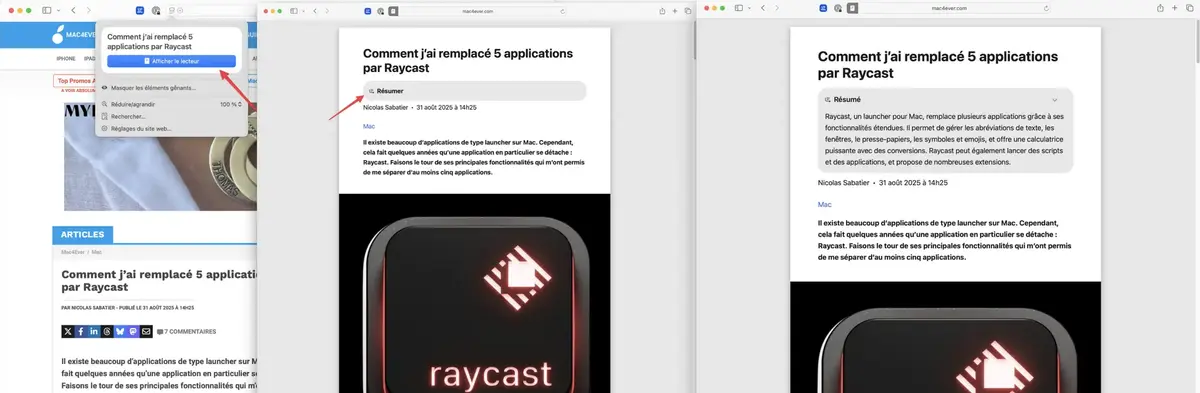
Task: Click the 'Résumer' summarize button
Action: [x=475, y=90]
